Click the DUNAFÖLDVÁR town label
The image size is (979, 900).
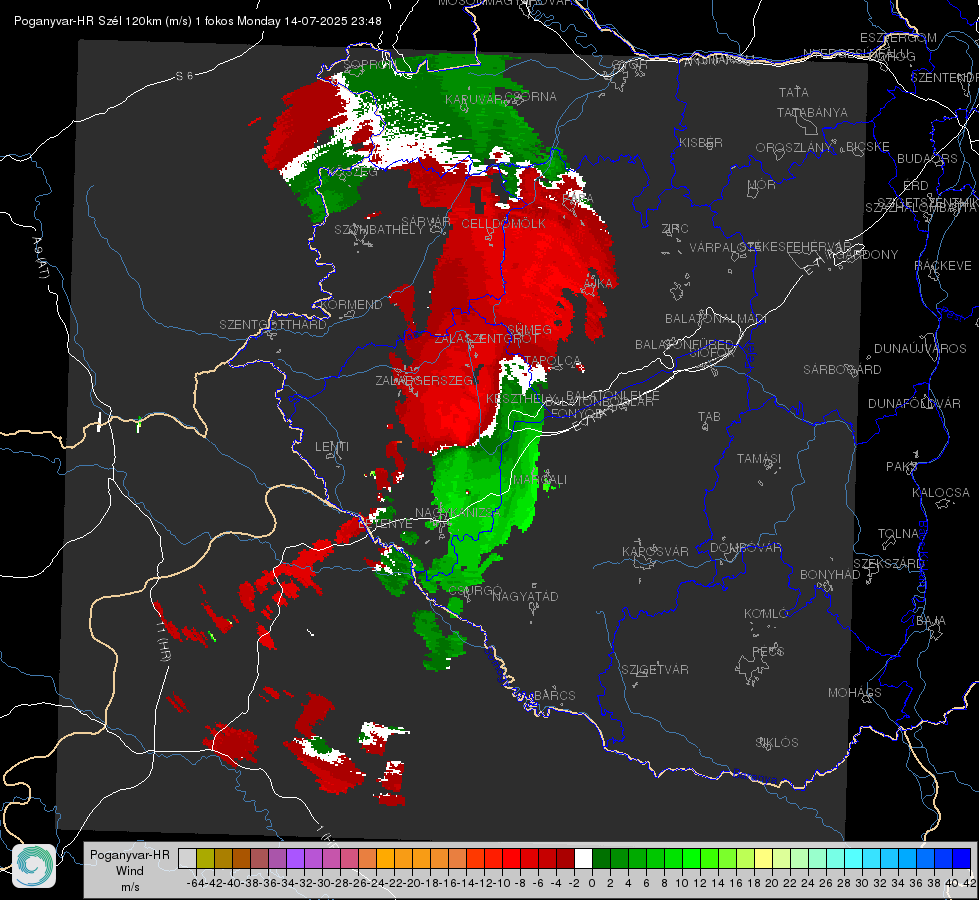coord(914,403)
